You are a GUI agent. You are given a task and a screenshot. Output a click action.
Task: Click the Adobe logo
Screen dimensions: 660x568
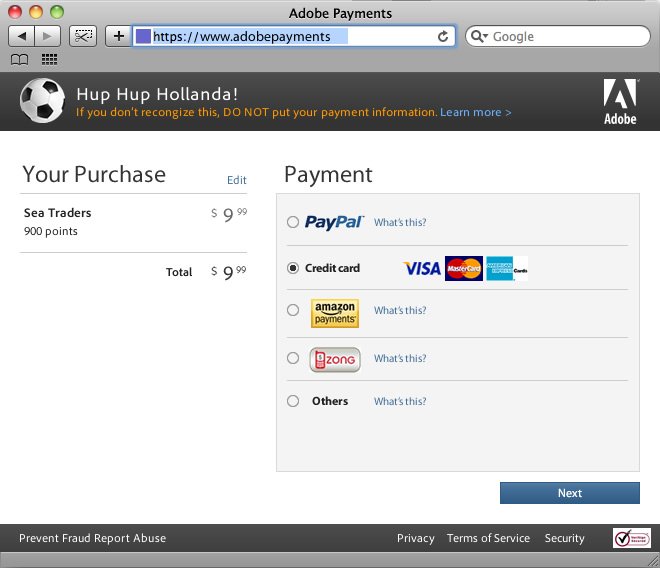click(620, 101)
